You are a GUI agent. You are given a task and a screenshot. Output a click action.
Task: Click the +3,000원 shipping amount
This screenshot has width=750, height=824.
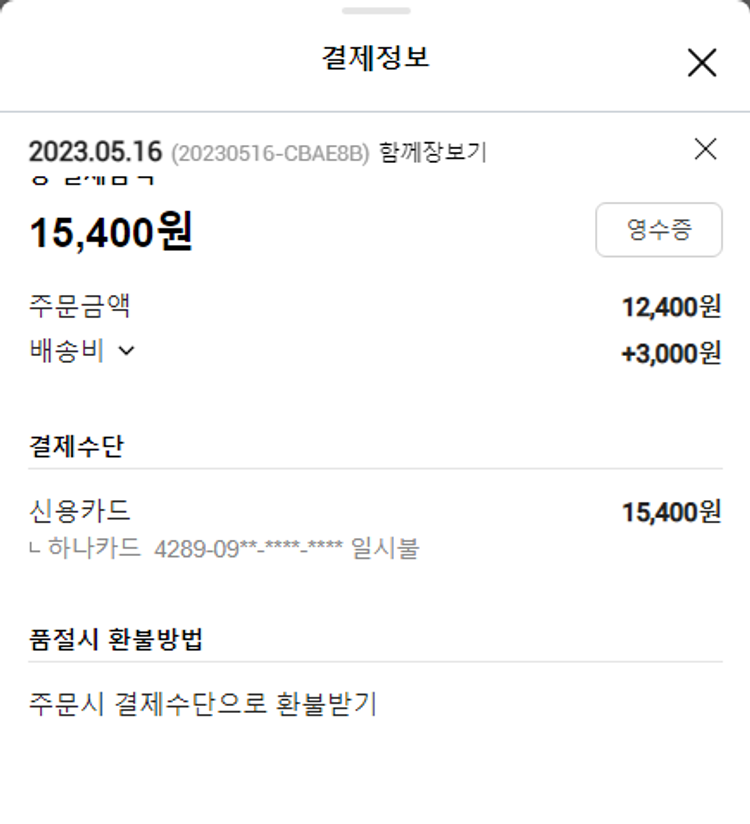pyautogui.click(x=671, y=354)
